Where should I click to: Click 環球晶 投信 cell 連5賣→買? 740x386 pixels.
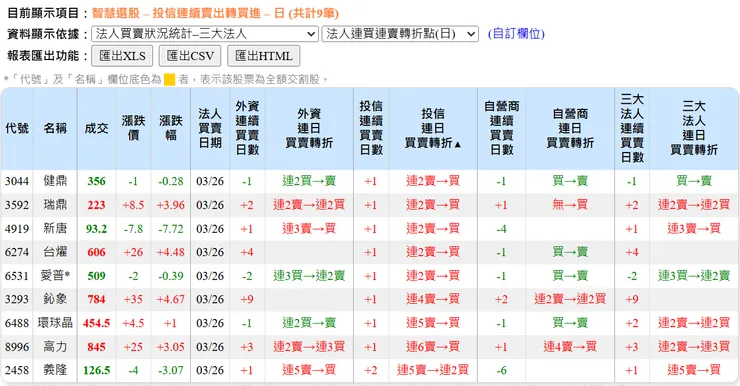[x=433, y=323]
